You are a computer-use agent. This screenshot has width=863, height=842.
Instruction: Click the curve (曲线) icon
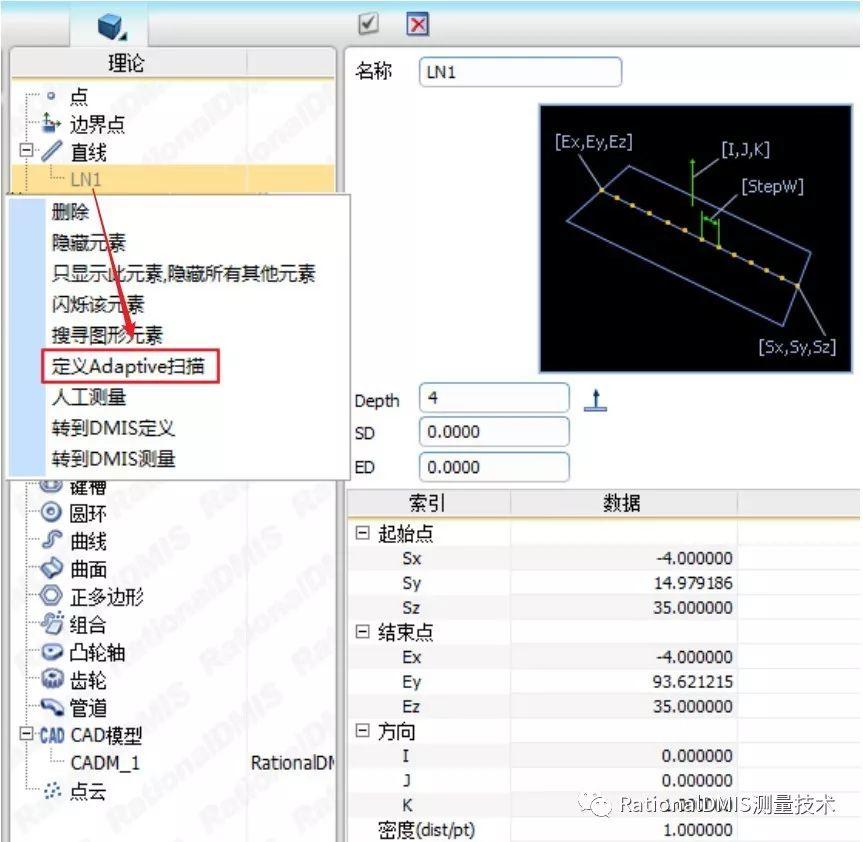[52, 540]
